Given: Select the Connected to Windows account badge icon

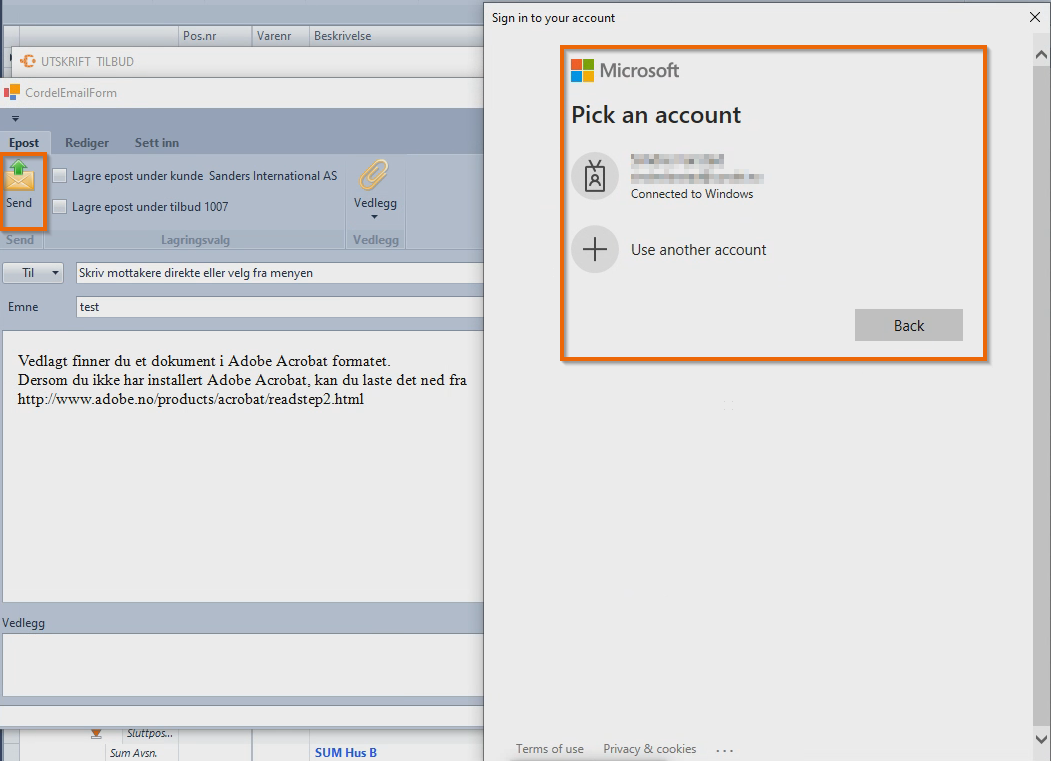Looking at the screenshot, I should [x=595, y=176].
